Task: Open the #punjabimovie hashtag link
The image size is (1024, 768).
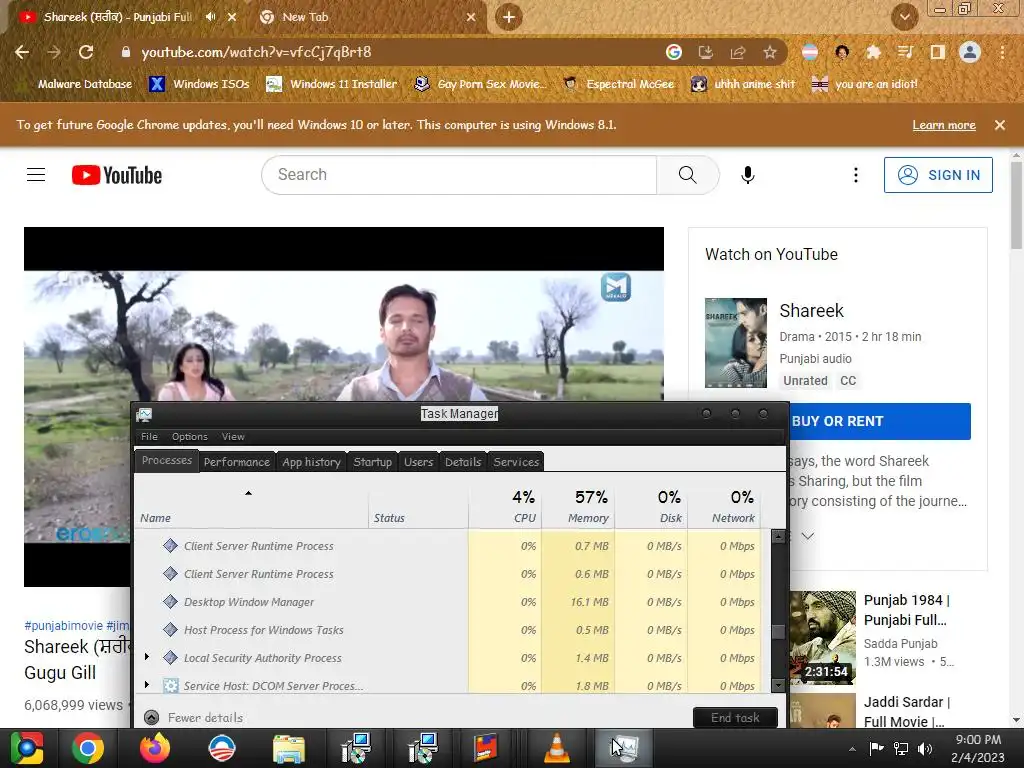Action: click(63, 626)
